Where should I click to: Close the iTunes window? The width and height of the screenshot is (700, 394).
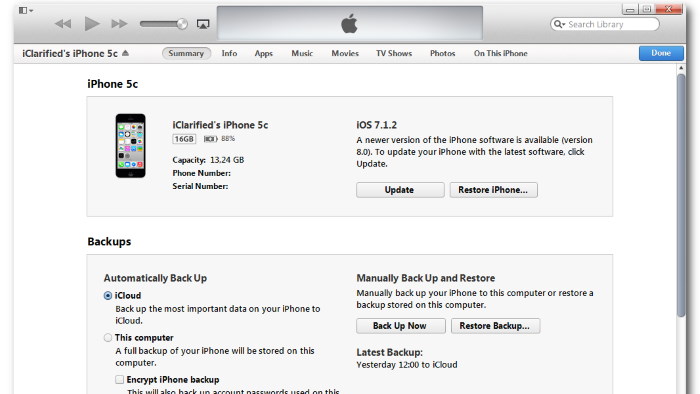[668, 9]
